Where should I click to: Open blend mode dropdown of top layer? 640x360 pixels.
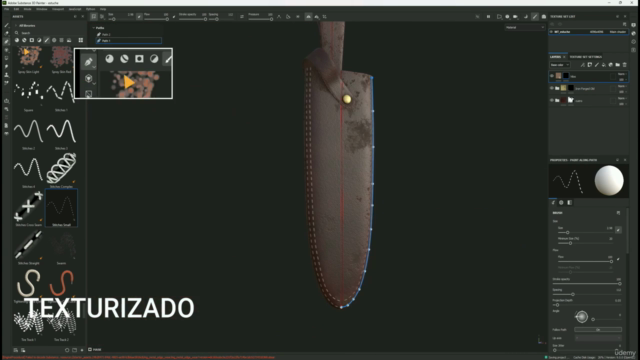coord(622,74)
